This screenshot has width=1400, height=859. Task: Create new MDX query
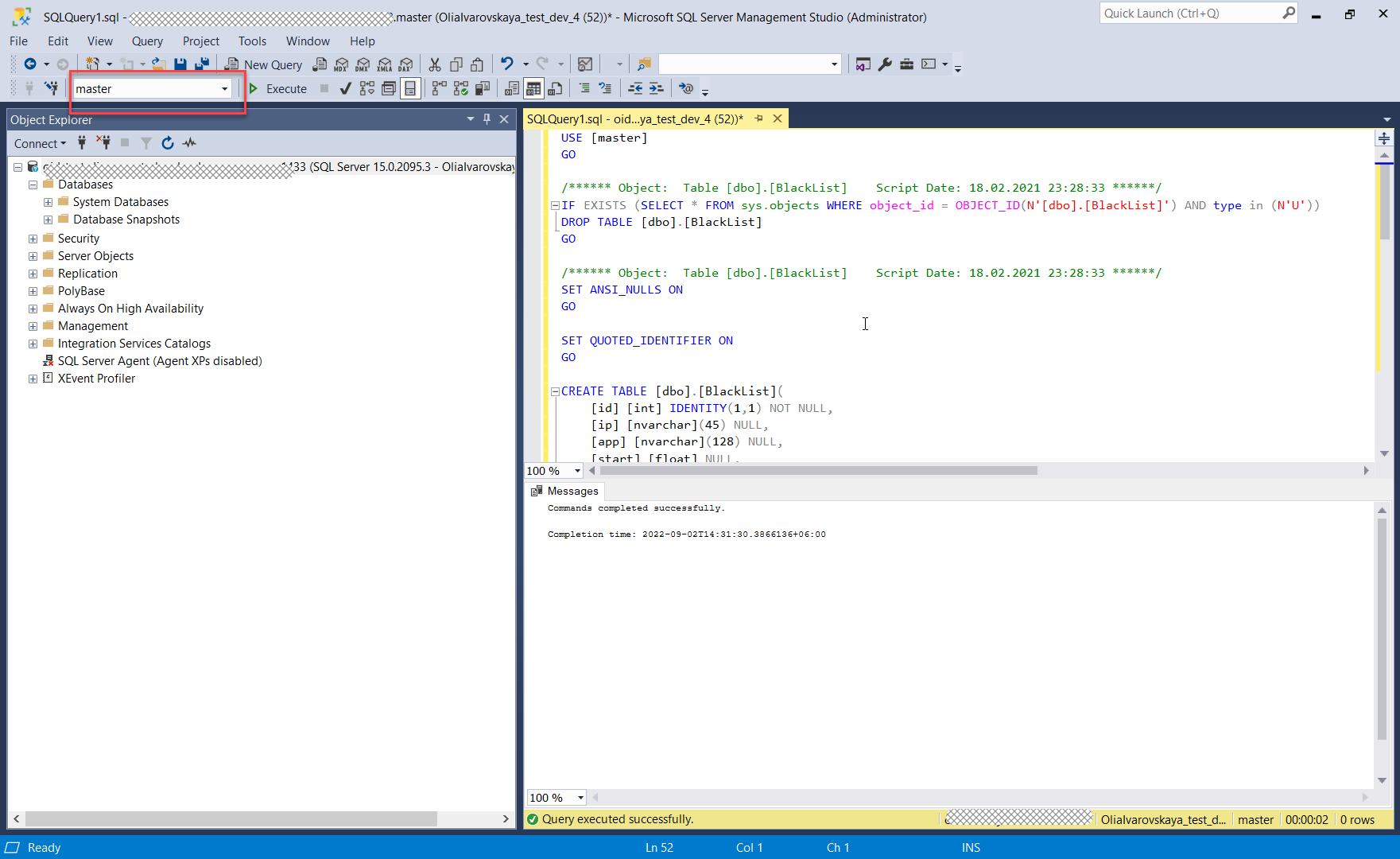coord(341,64)
